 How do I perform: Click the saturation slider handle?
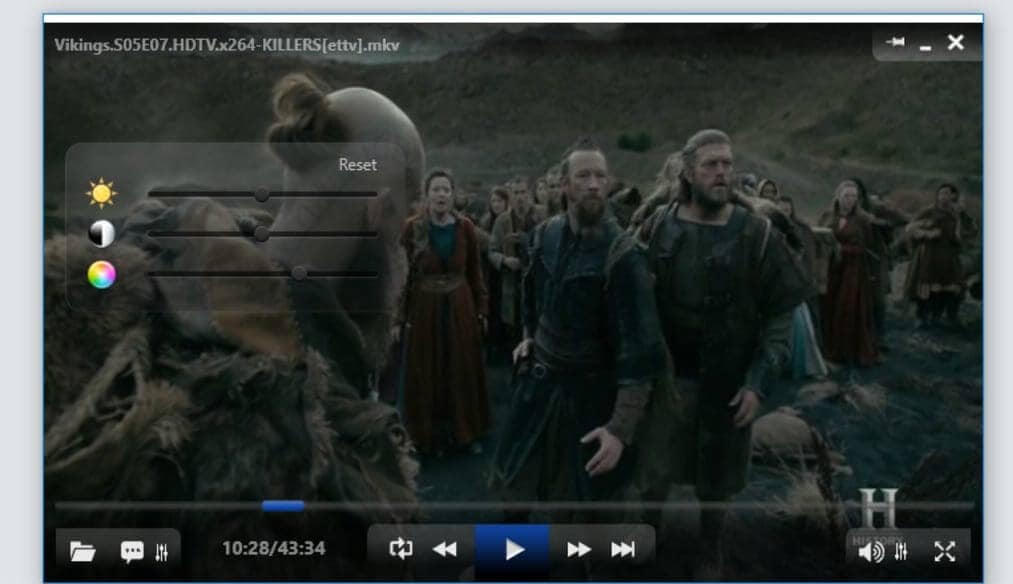pyautogui.click(x=298, y=273)
